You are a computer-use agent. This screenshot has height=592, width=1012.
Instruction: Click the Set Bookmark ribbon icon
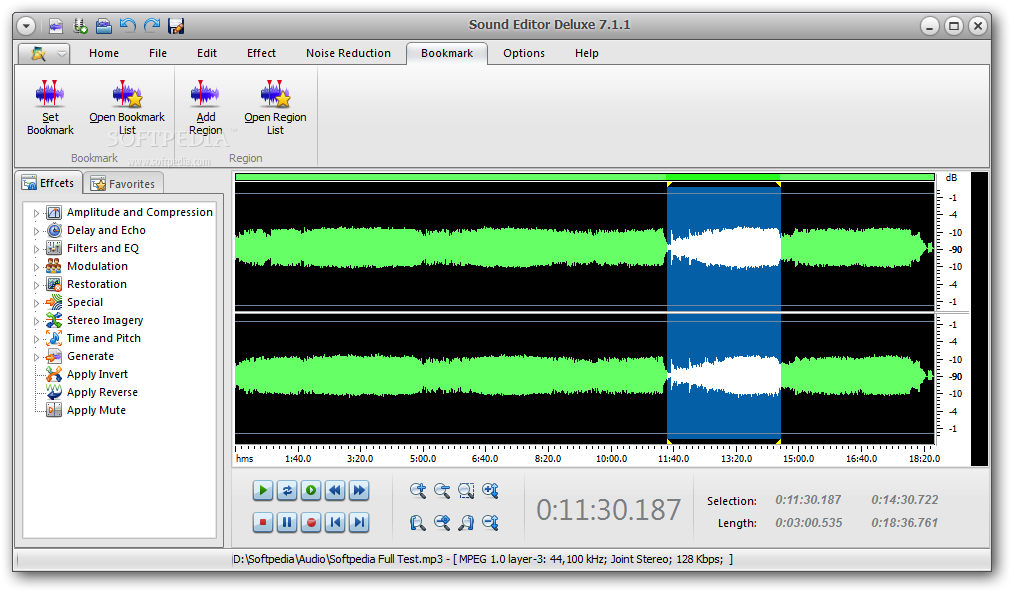(x=50, y=108)
